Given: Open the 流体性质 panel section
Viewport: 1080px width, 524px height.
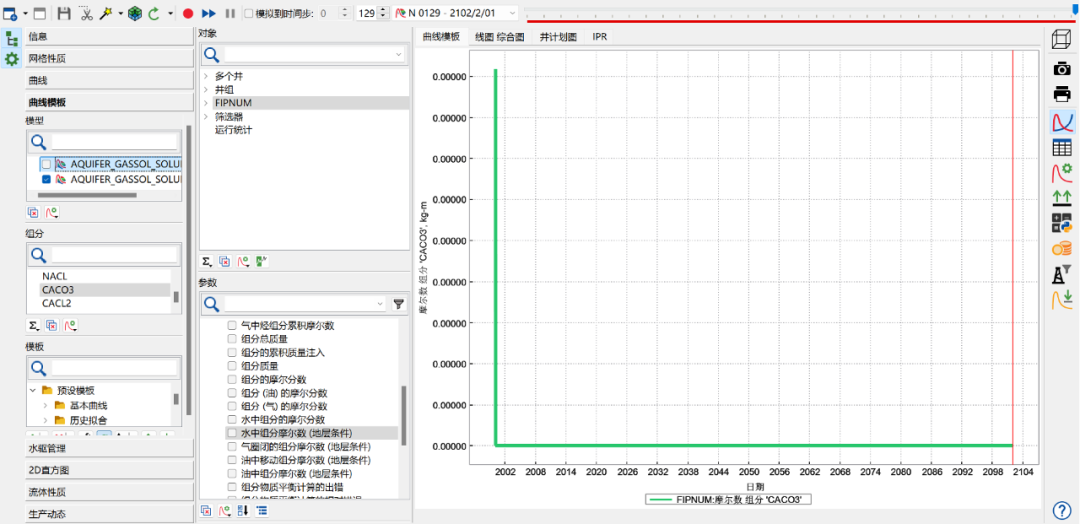Looking at the screenshot, I should (x=108, y=492).
